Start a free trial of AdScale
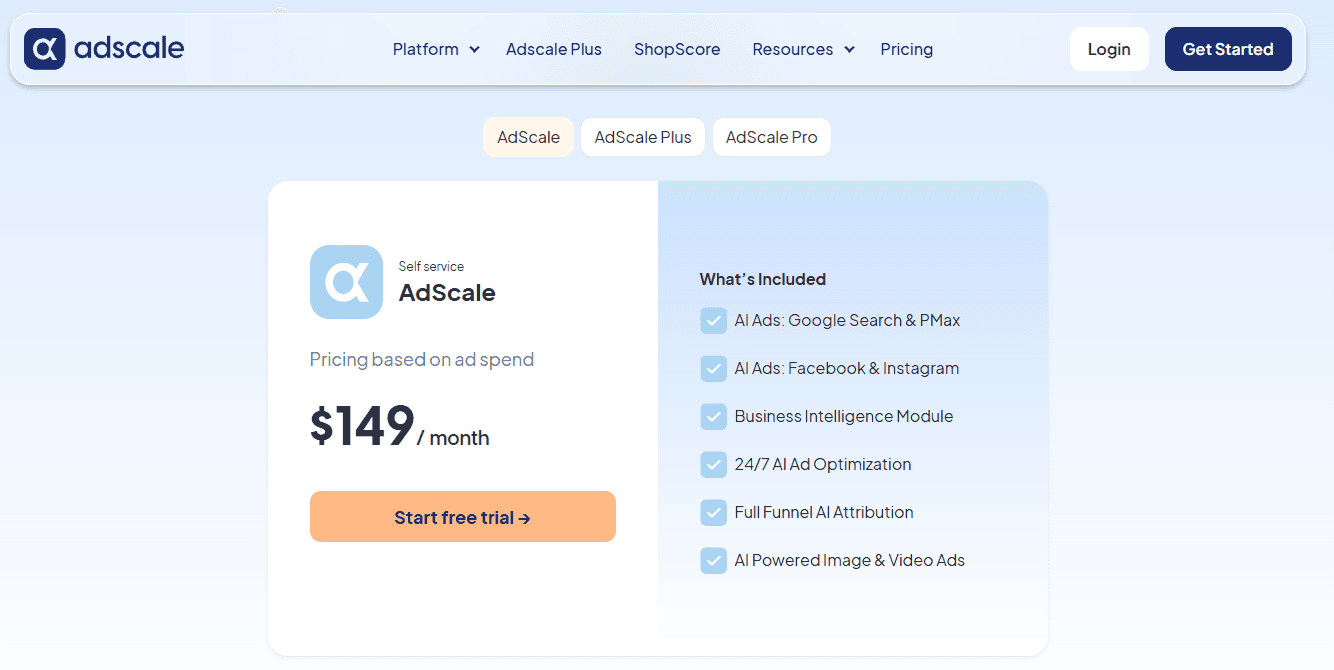This screenshot has height=670, width=1334. [462, 516]
